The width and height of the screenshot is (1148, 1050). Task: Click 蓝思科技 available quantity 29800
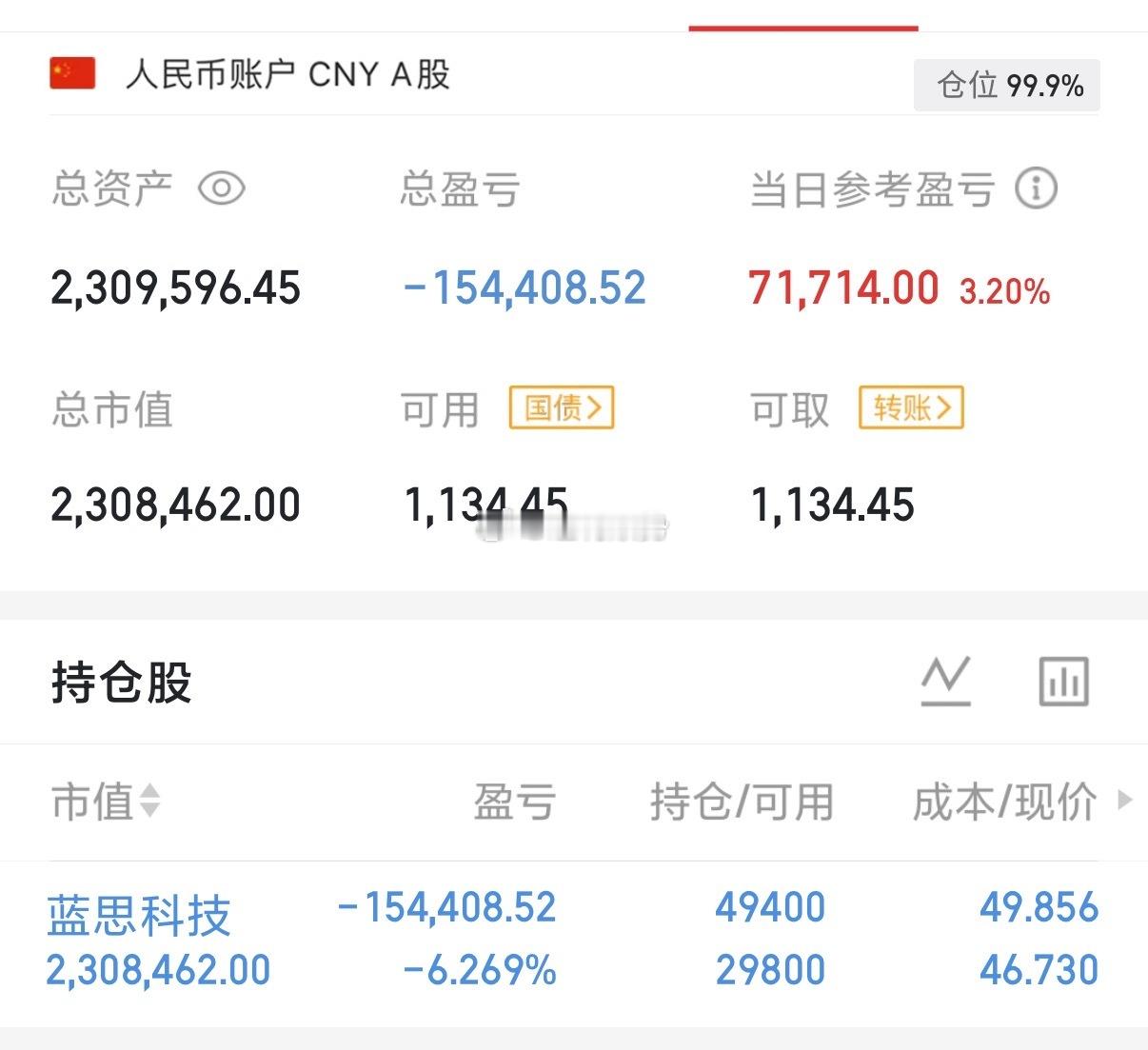click(770, 970)
